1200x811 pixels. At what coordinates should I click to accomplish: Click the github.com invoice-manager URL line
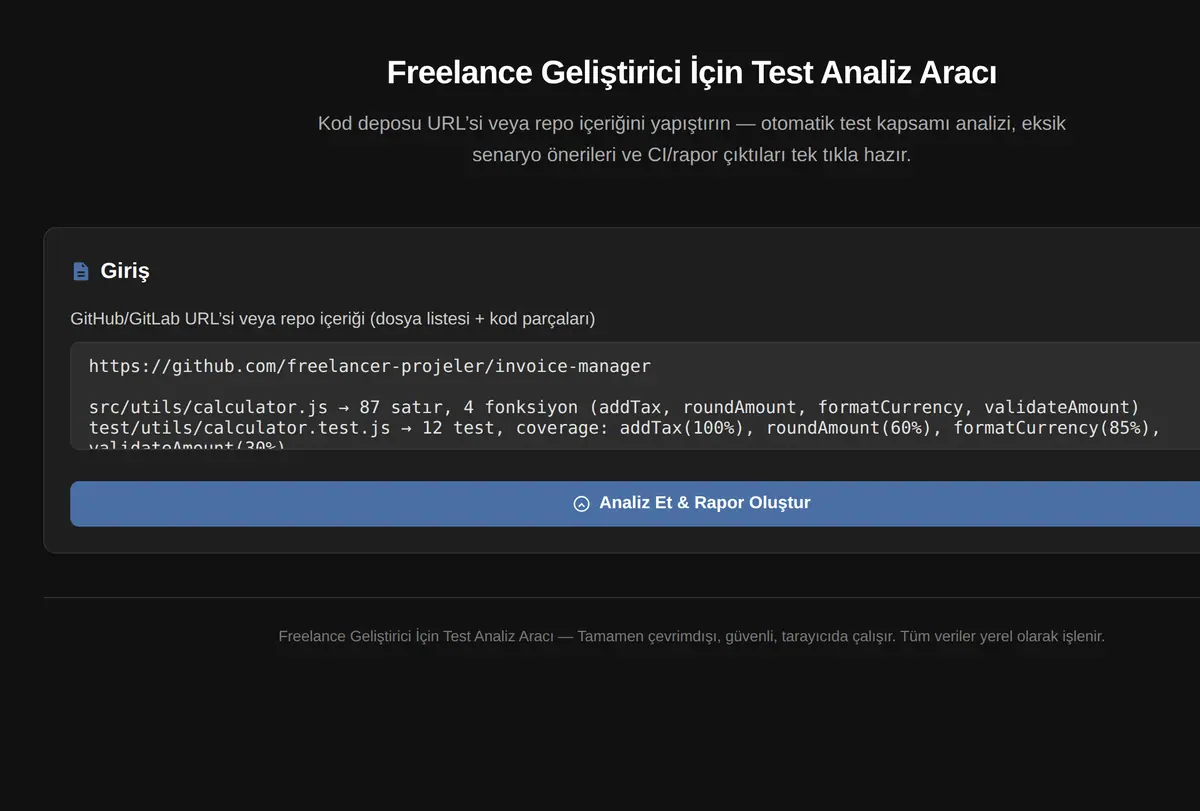pyautogui.click(x=370, y=366)
